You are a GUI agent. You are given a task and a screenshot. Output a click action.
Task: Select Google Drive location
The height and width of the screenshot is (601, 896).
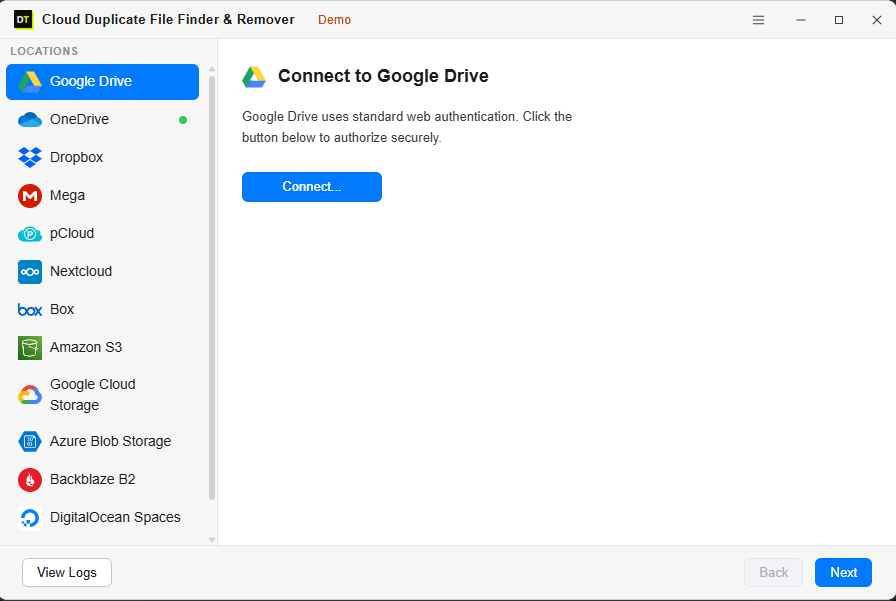point(102,82)
